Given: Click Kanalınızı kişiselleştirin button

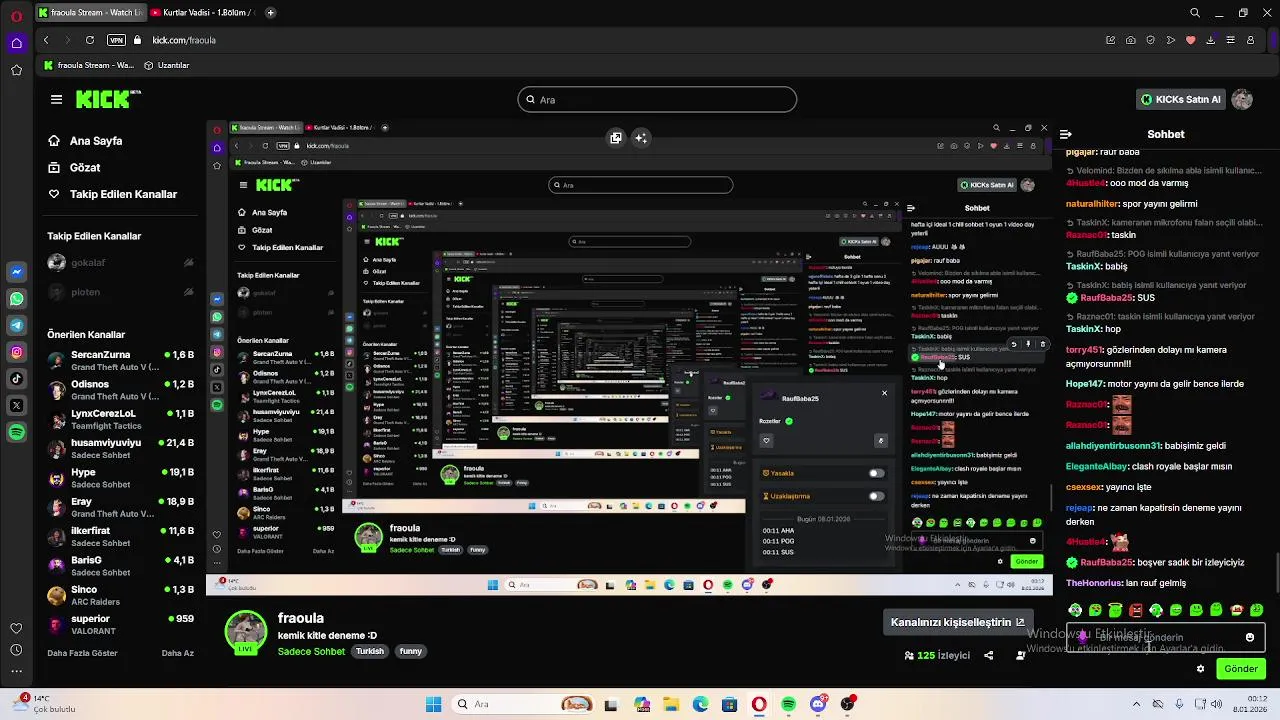Looking at the screenshot, I should pos(957,622).
